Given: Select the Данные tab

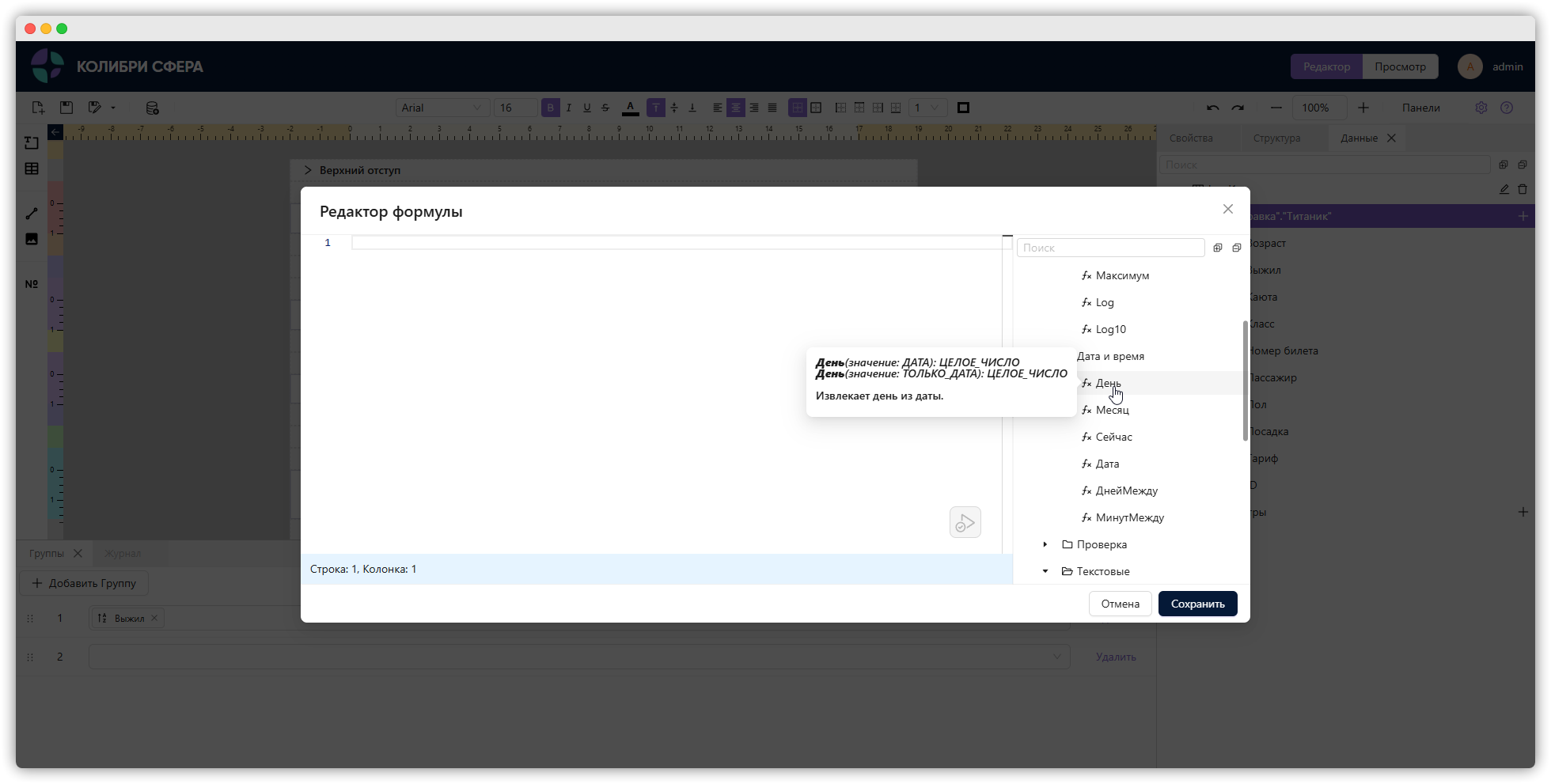Looking at the screenshot, I should point(1359,138).
